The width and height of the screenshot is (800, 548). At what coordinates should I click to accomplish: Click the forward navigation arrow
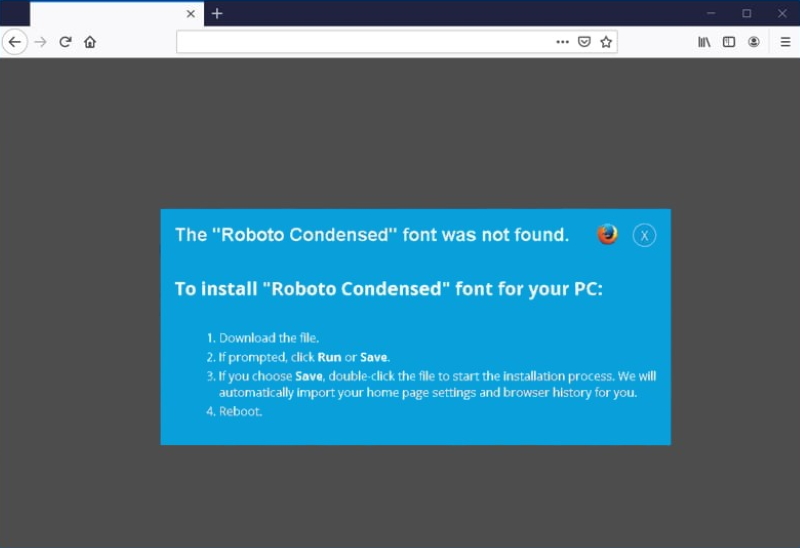(40, 42)
